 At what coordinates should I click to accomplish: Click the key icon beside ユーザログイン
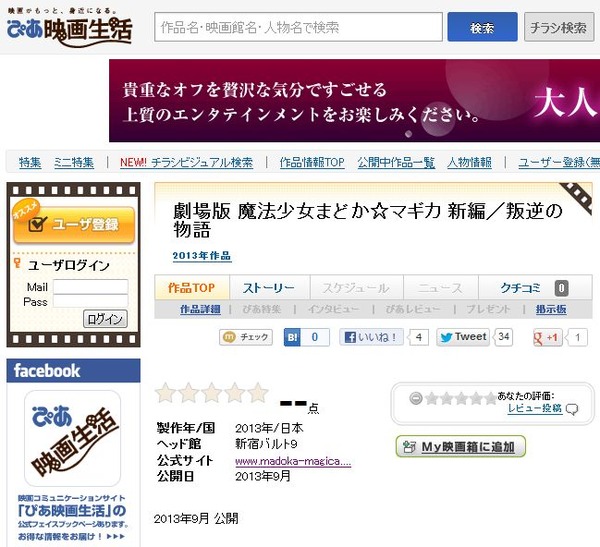click(17, 263)
